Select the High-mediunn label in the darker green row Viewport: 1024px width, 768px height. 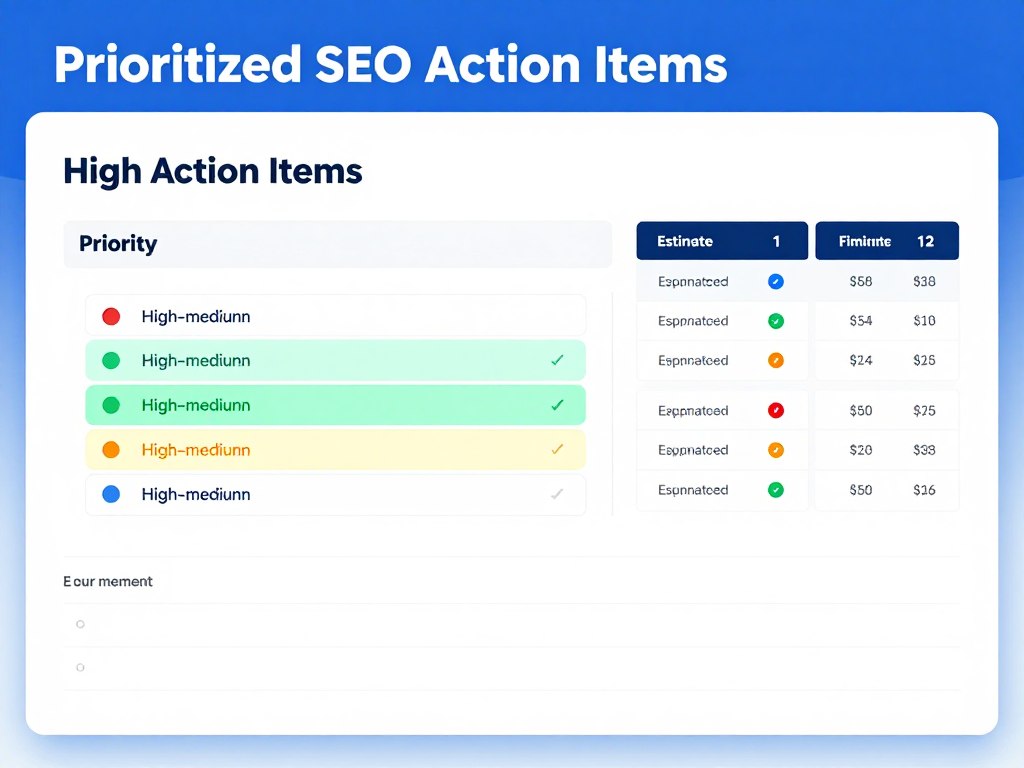point(196,405)
